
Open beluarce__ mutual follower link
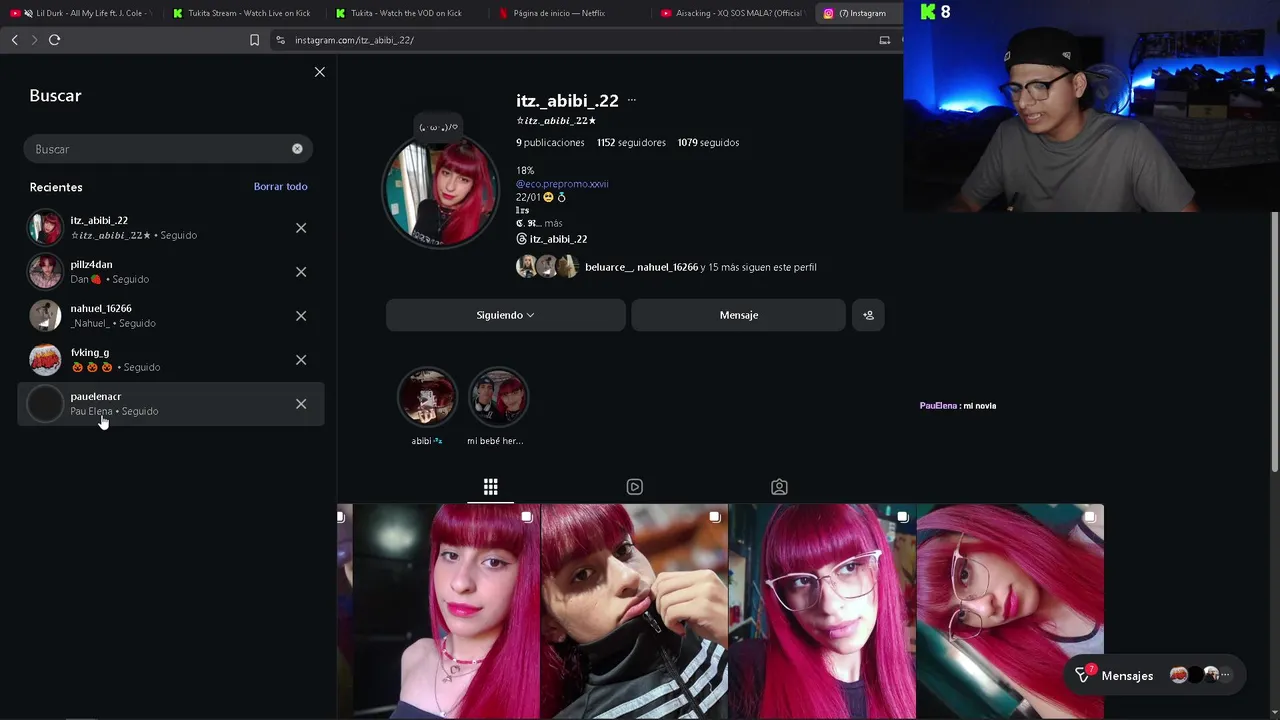tap(609, 267)
